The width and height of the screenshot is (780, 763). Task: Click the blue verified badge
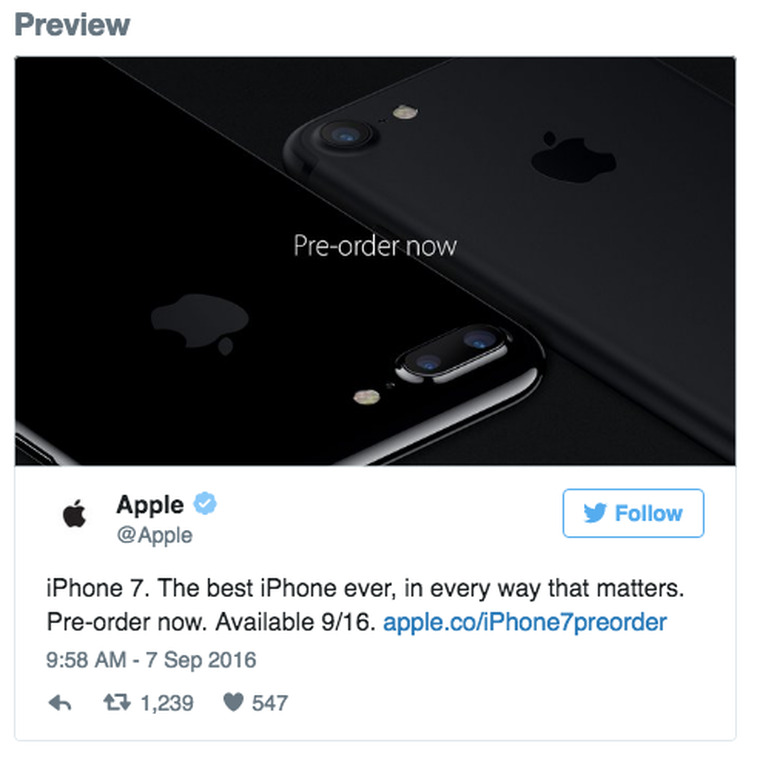[205, 503]
